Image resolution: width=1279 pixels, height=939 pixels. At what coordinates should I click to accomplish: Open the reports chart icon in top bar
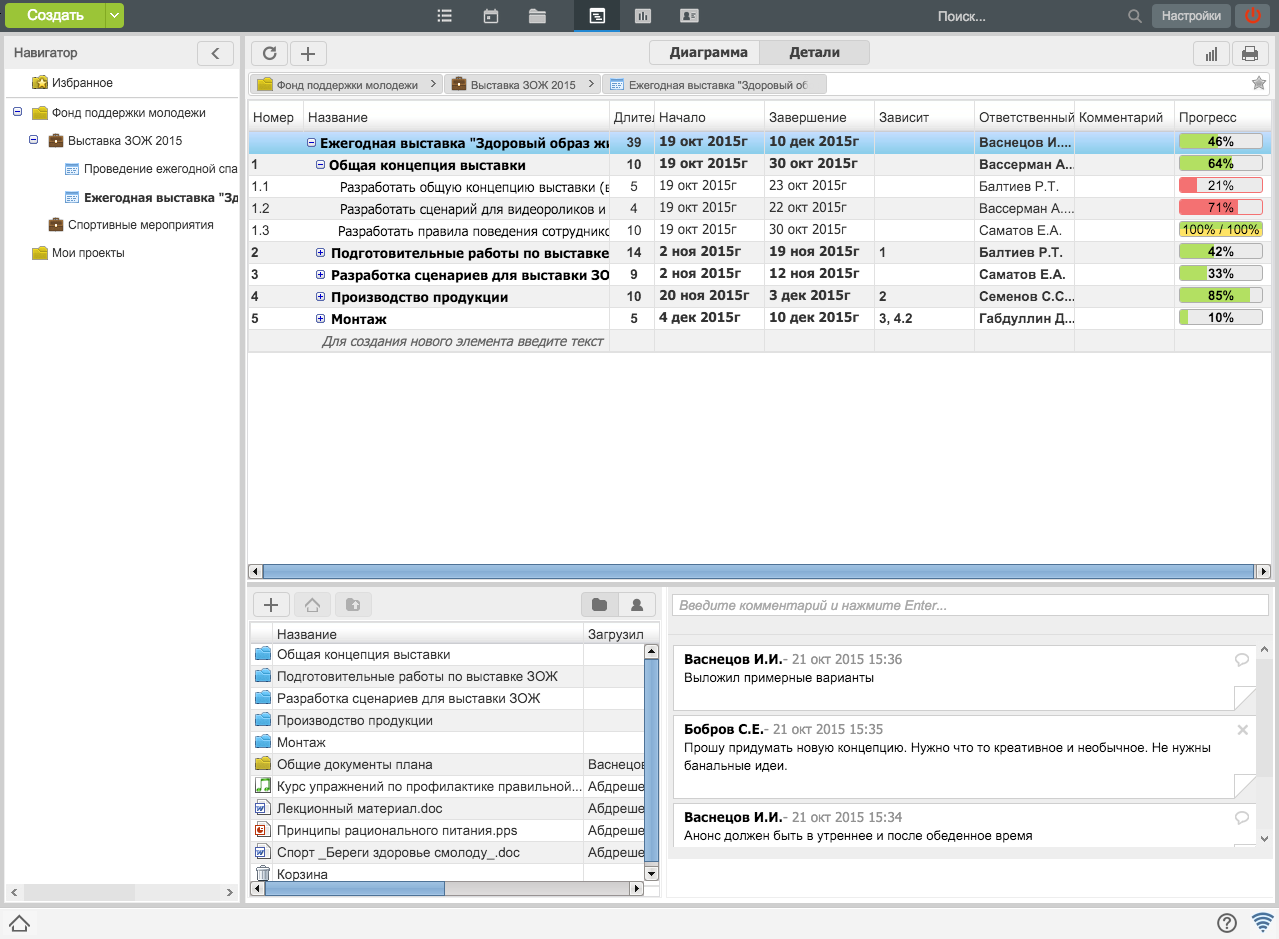(x=642, y=16)
